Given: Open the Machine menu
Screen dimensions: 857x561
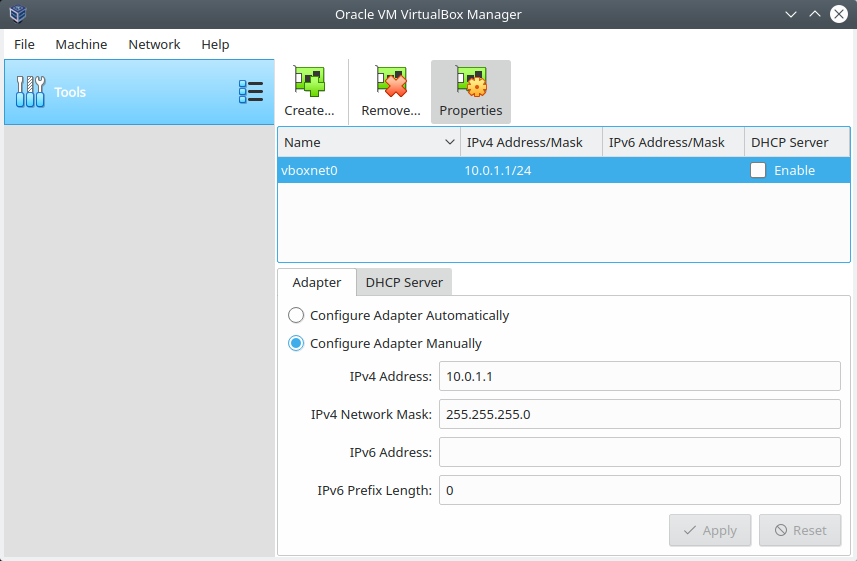Looking at the screenshot, I should pos(81,44).
